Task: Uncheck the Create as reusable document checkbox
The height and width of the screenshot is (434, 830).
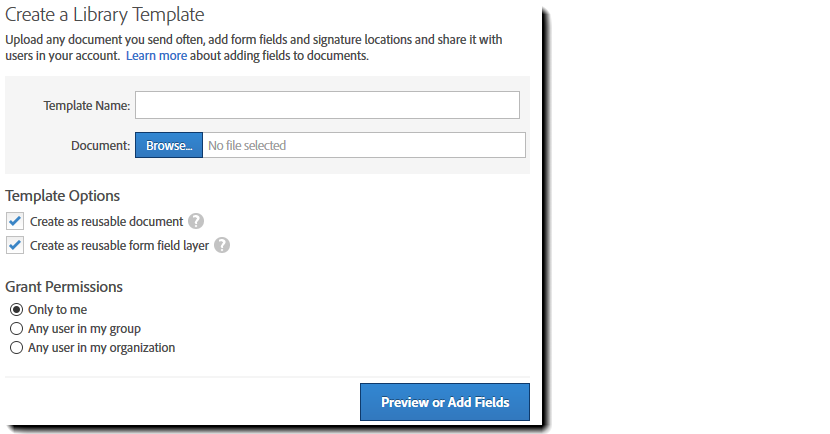Action: [x=15, y=221]
